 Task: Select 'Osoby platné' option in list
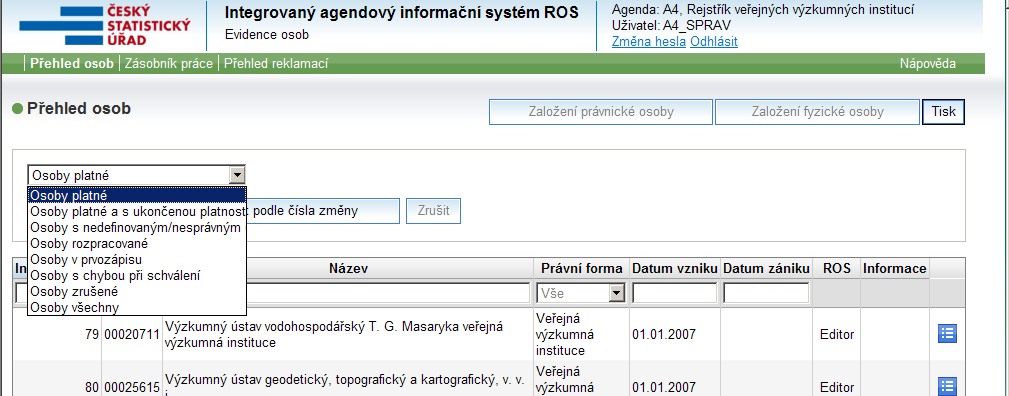tap(137, 195)
